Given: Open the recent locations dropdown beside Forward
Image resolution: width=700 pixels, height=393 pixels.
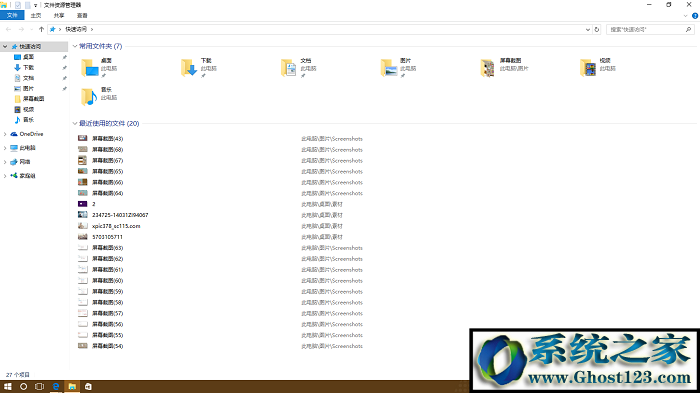Looking at the screenshot, I should (31, 29).
